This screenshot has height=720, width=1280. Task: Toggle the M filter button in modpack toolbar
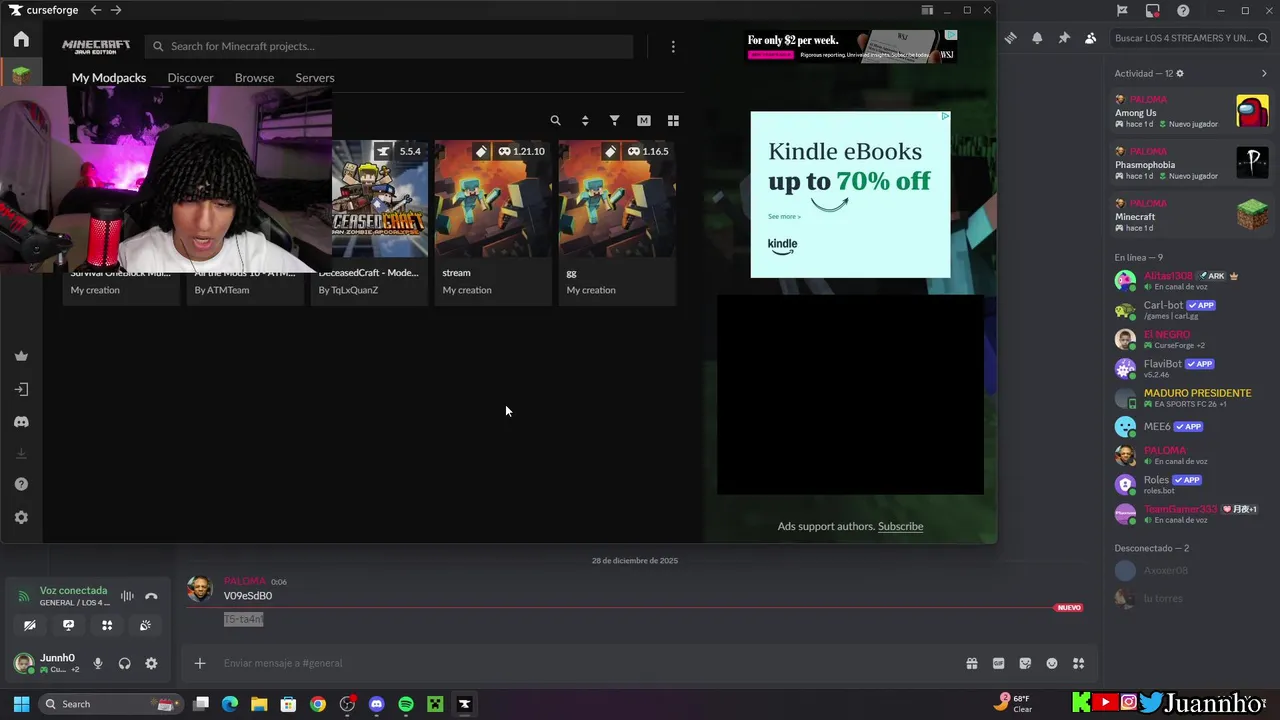(x=644, y=120)
